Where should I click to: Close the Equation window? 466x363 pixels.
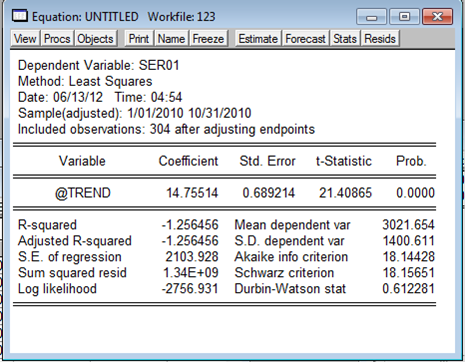click(x=437, y=17)
